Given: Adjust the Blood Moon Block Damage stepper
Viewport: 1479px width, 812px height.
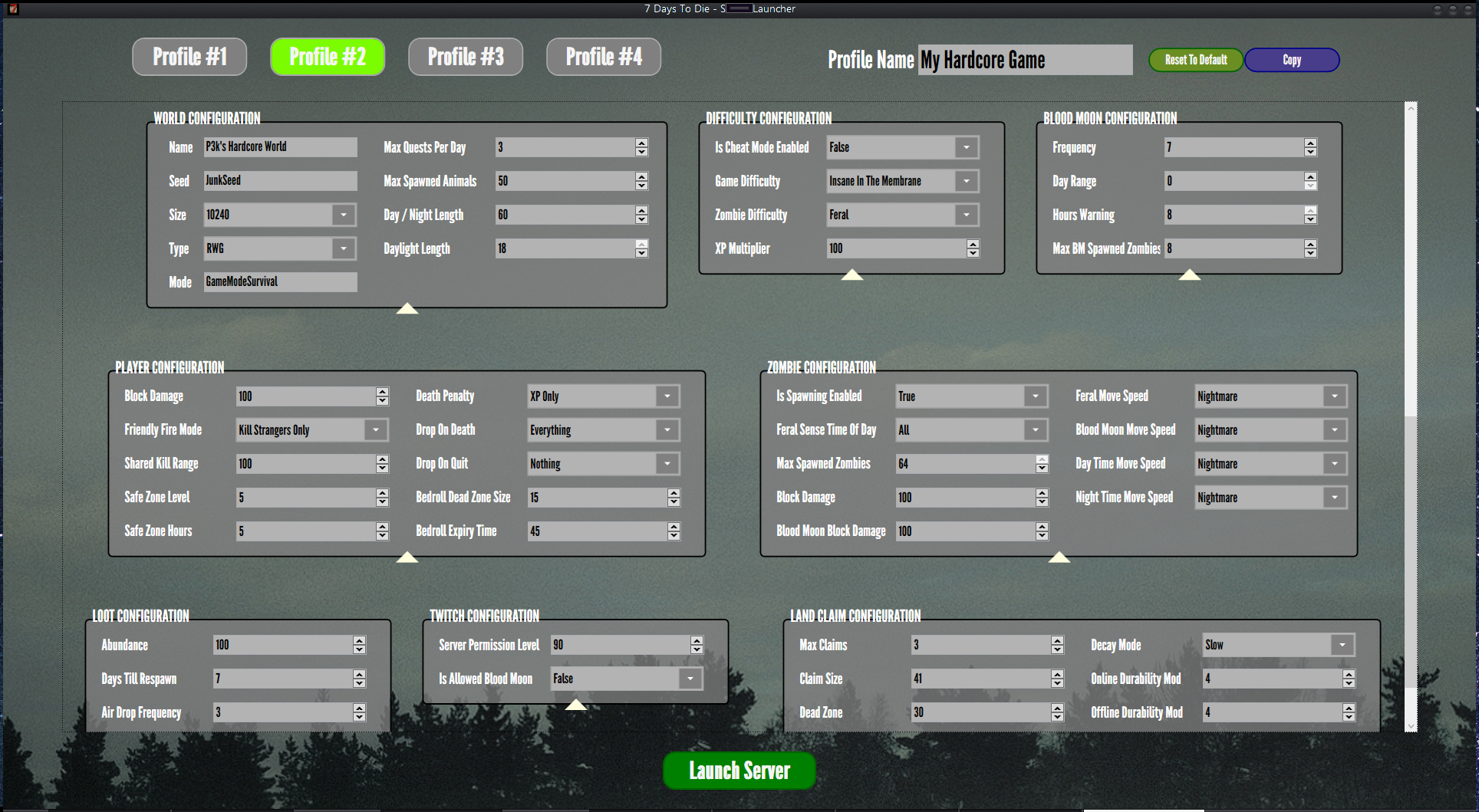Looking at the screenshot, I should coord(1043,531).
